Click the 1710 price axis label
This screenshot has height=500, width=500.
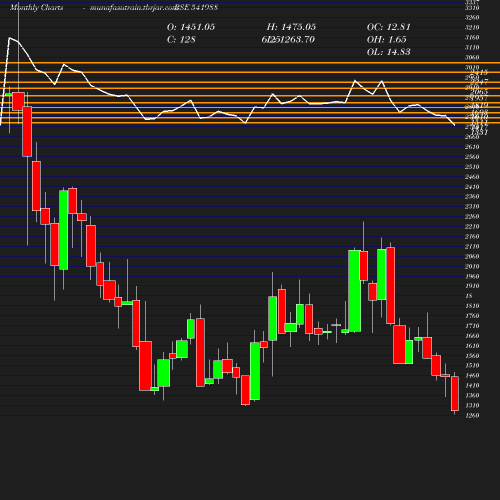(472, 326)
